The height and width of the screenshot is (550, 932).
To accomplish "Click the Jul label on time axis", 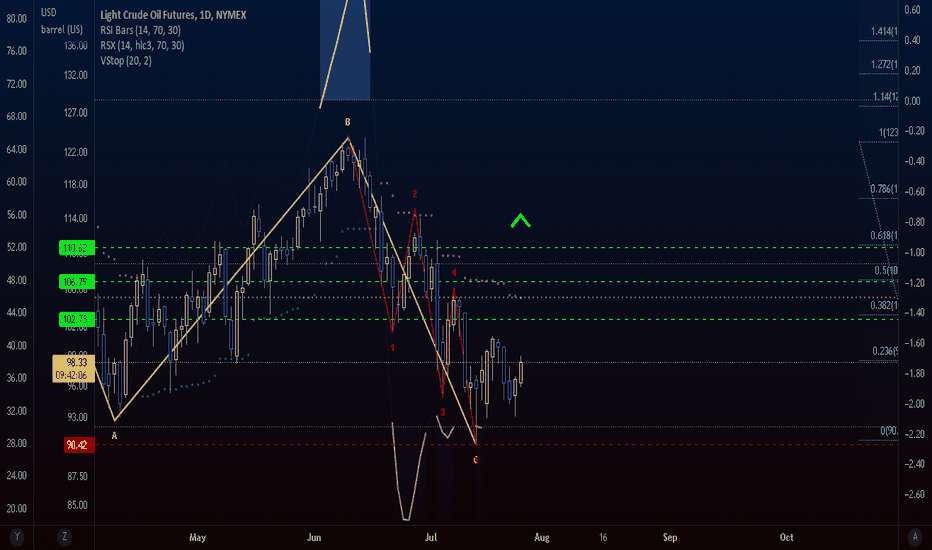I will coord(430,538).
